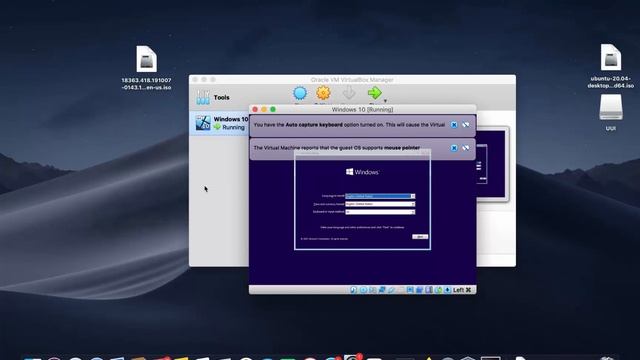The image size is (640, 360).
Task: Open VM Settings via the orange gear icon
Action: [x=323, y=93]
